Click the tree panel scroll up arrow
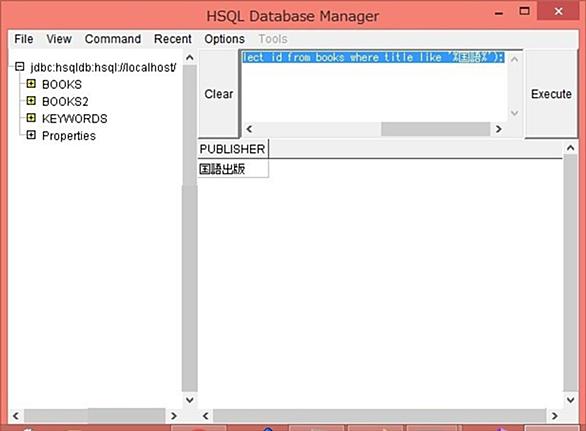This screenshot has height=431, width=586. pyautogui.click(x=189, y=58)
